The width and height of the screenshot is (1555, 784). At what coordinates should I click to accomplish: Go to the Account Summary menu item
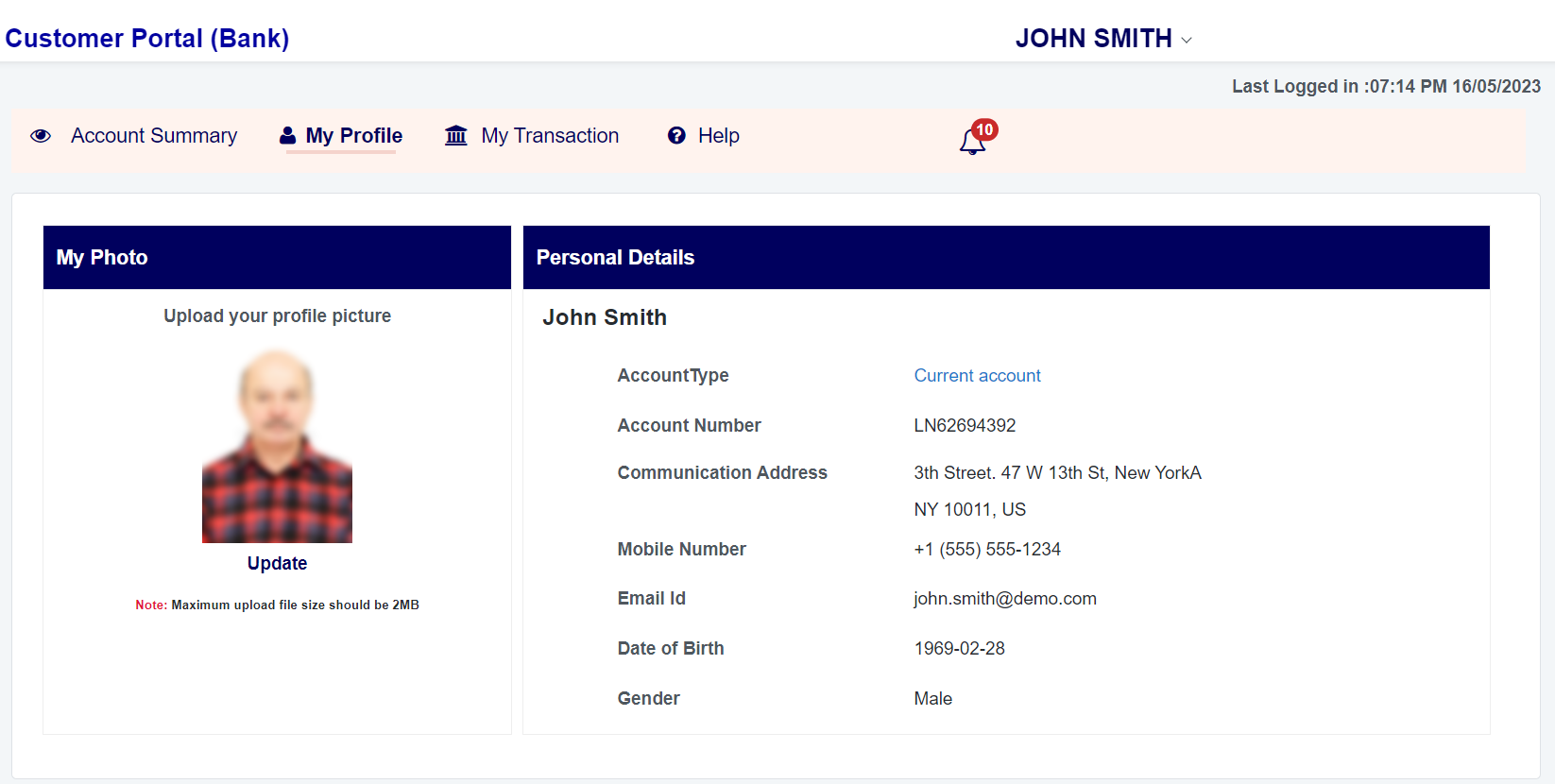(154, 136)
